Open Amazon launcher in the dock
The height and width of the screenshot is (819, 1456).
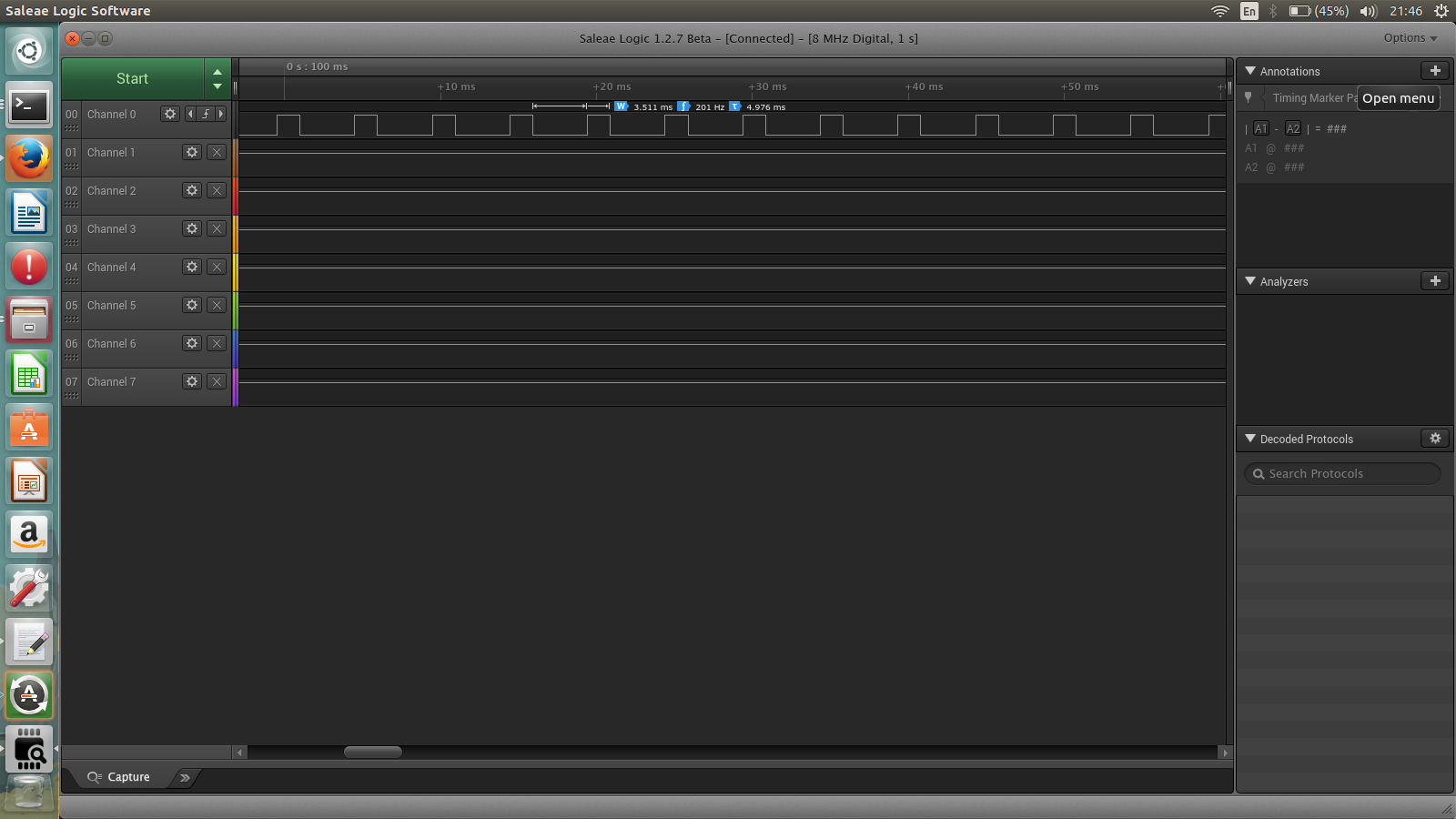pyautogui.click(x=29, y=535)
